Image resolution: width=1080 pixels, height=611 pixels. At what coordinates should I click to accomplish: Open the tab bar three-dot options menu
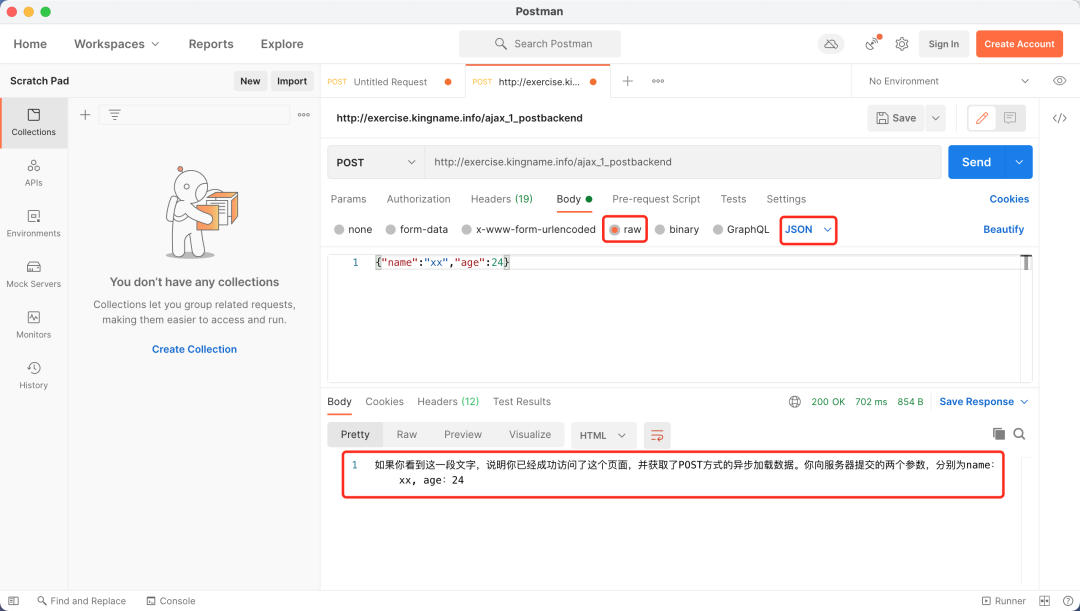658,81
